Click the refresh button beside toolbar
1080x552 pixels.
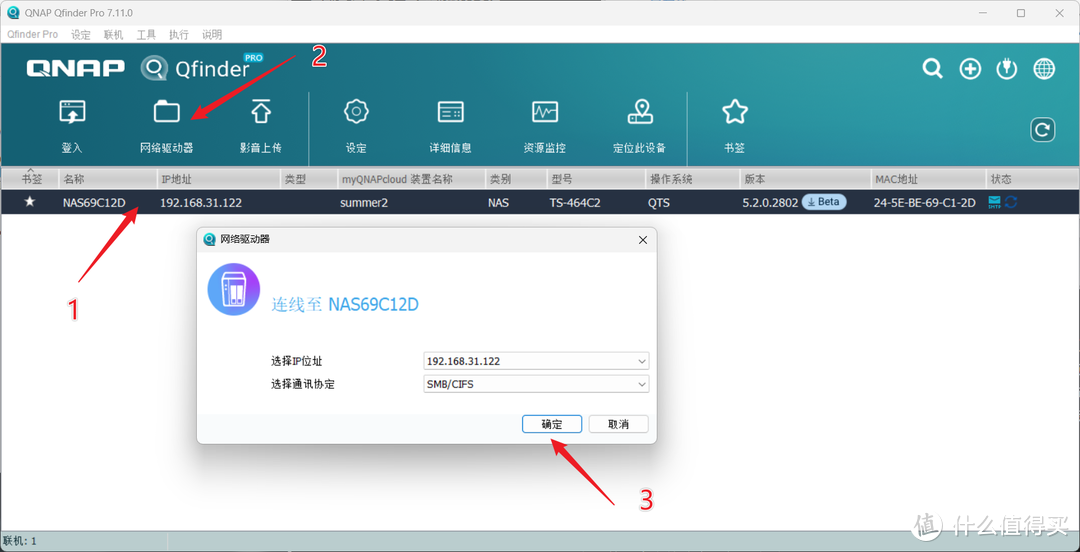click(1043, 130)
